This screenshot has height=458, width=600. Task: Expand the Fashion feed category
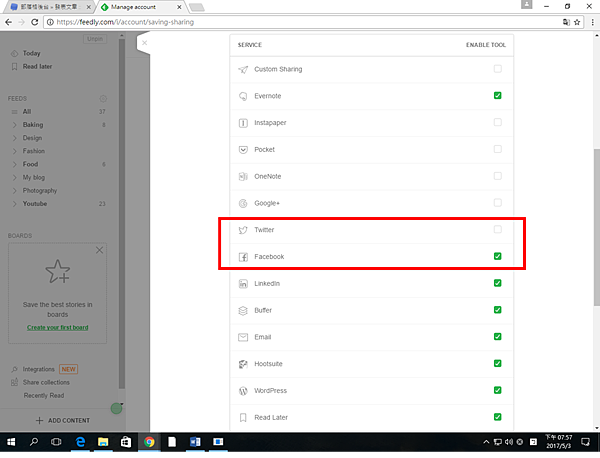15,151
